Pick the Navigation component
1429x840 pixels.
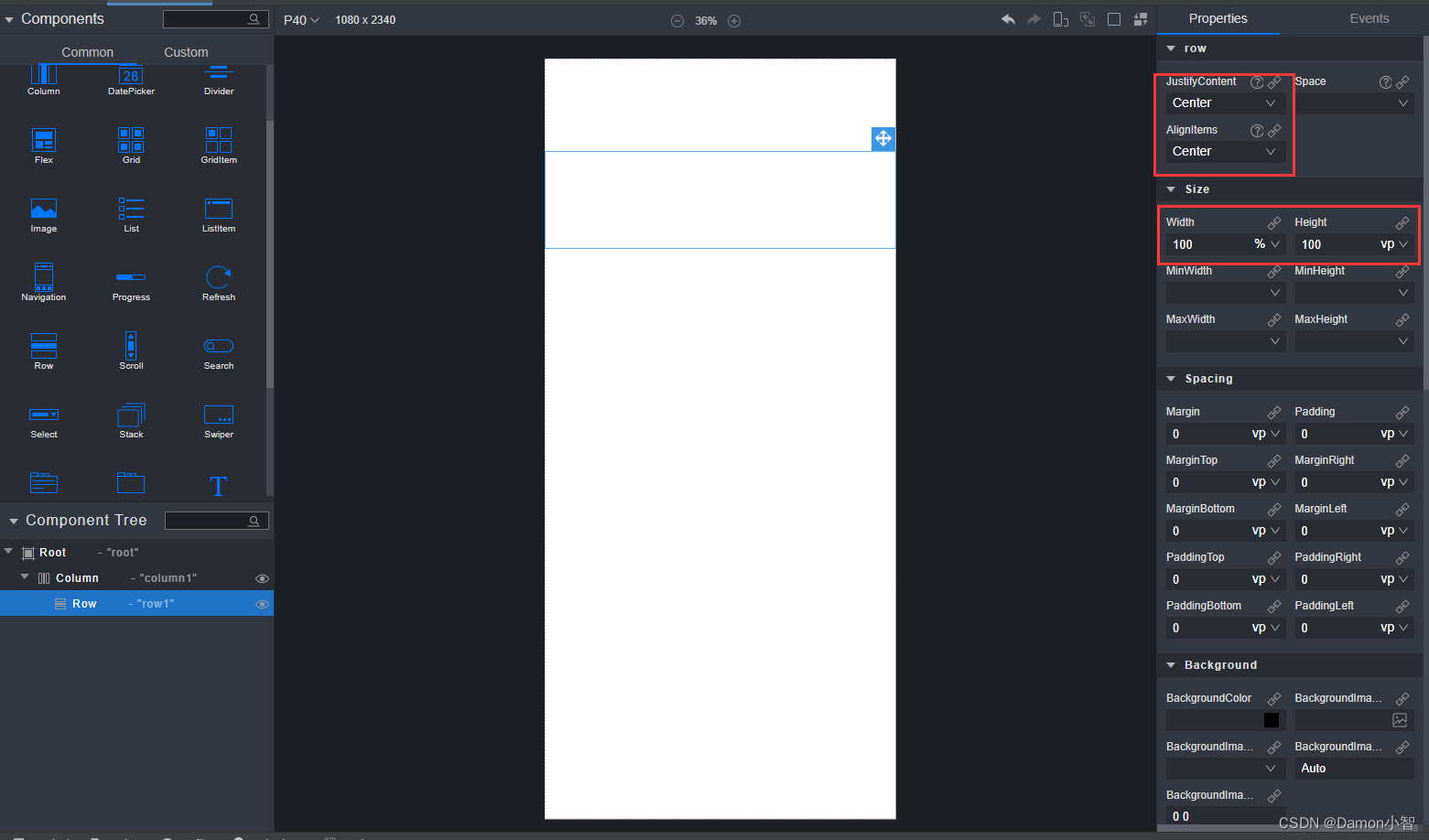43,283
